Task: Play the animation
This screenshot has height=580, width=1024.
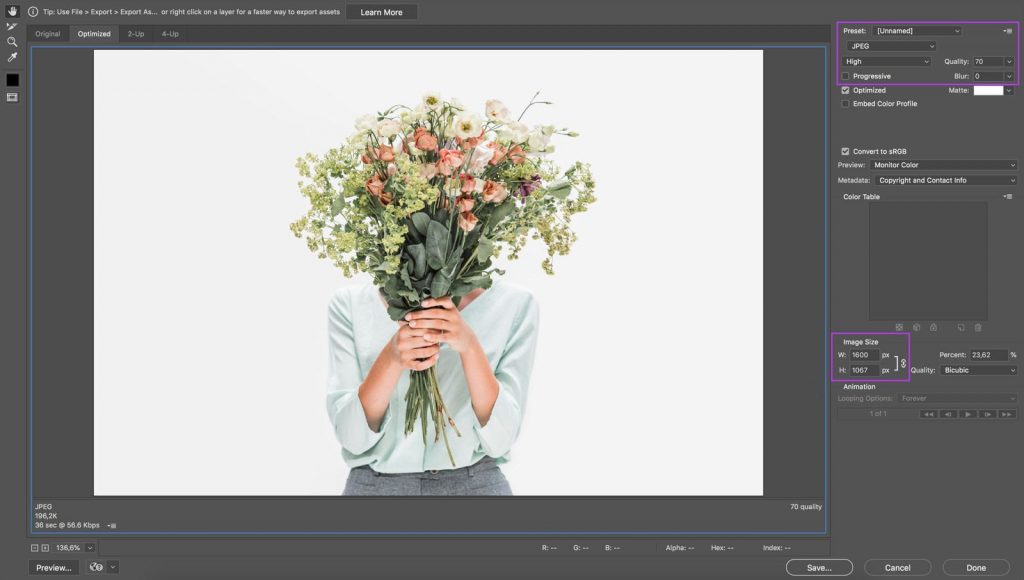Action: pos(968,414)
